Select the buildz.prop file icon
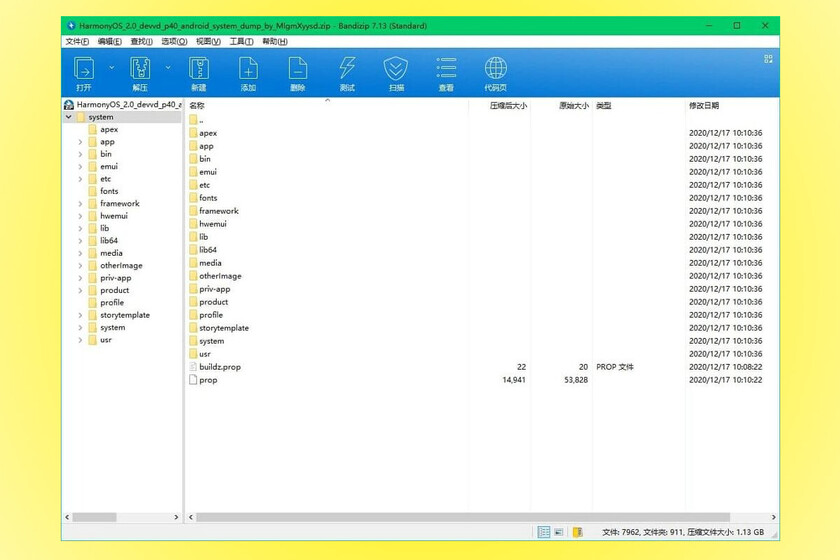 (x=193, y=367)
